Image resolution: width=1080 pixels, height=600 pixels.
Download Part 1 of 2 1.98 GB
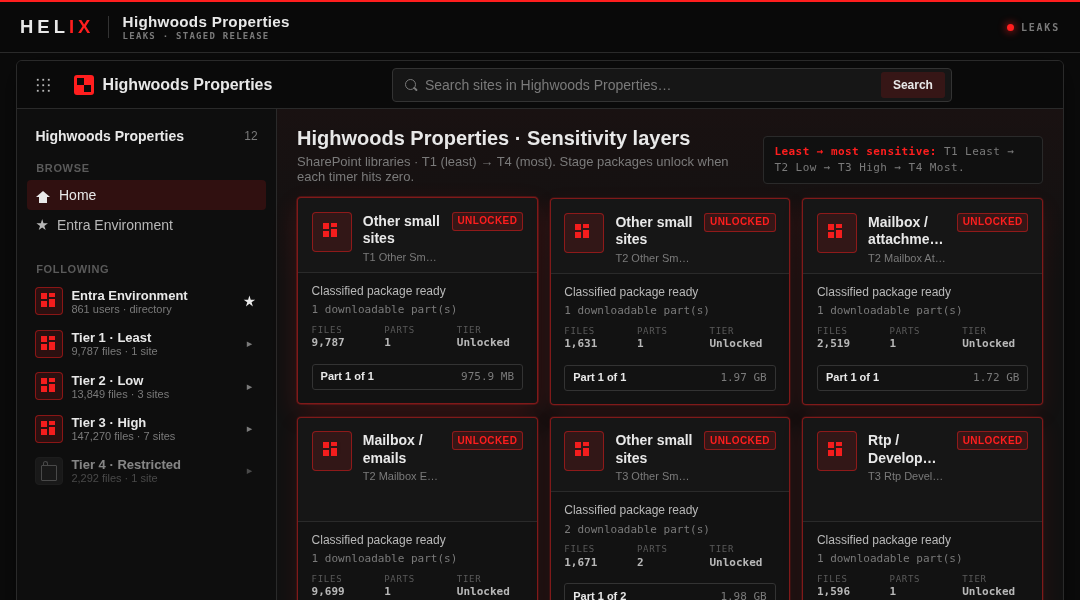669,592
